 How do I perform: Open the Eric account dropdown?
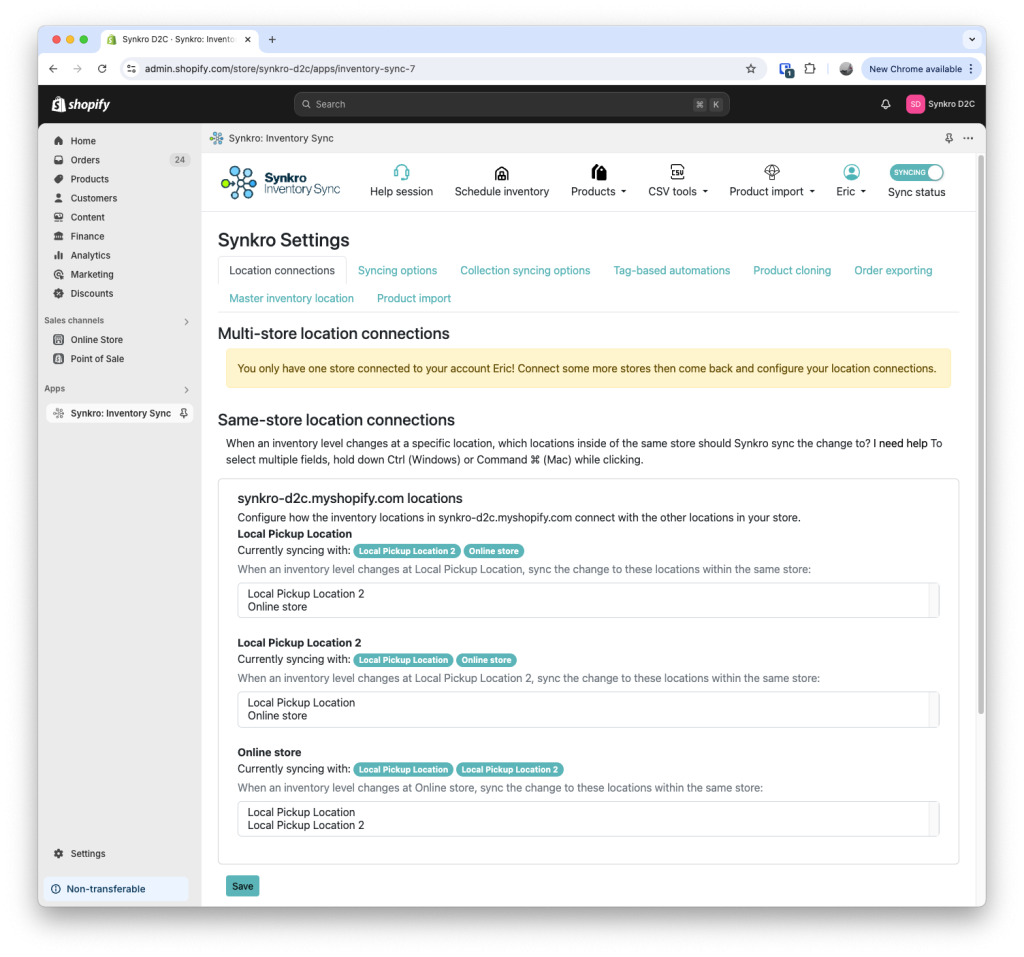click(x=851, y=191)
